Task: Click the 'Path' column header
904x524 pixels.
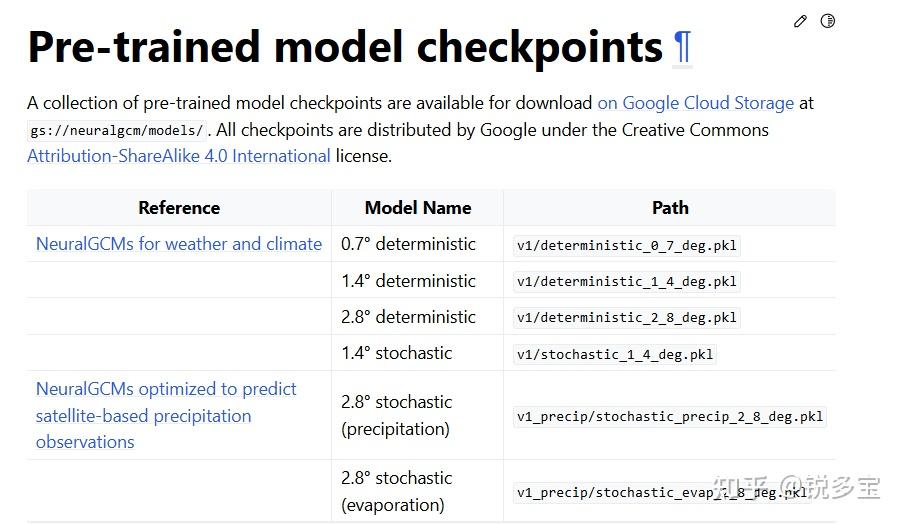Action: pos(670,208)
